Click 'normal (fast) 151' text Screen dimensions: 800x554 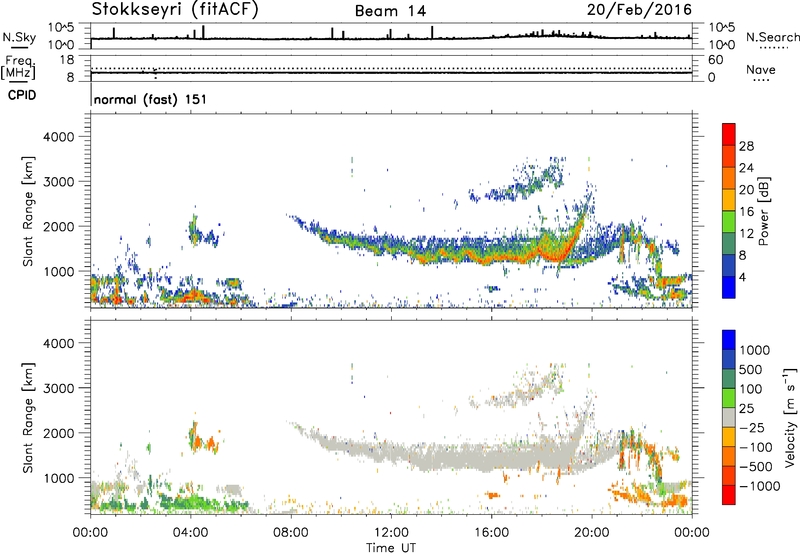click(x=151, y=99)
